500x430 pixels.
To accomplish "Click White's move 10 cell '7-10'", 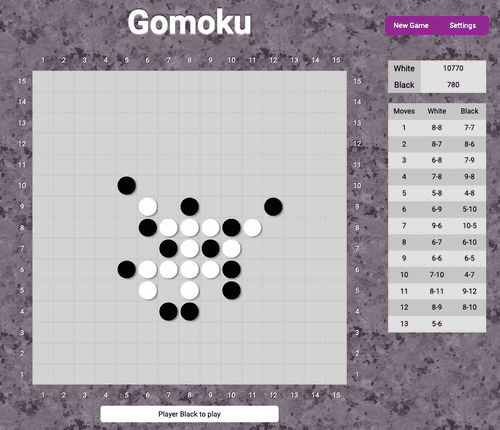I will tap(437, 274).
